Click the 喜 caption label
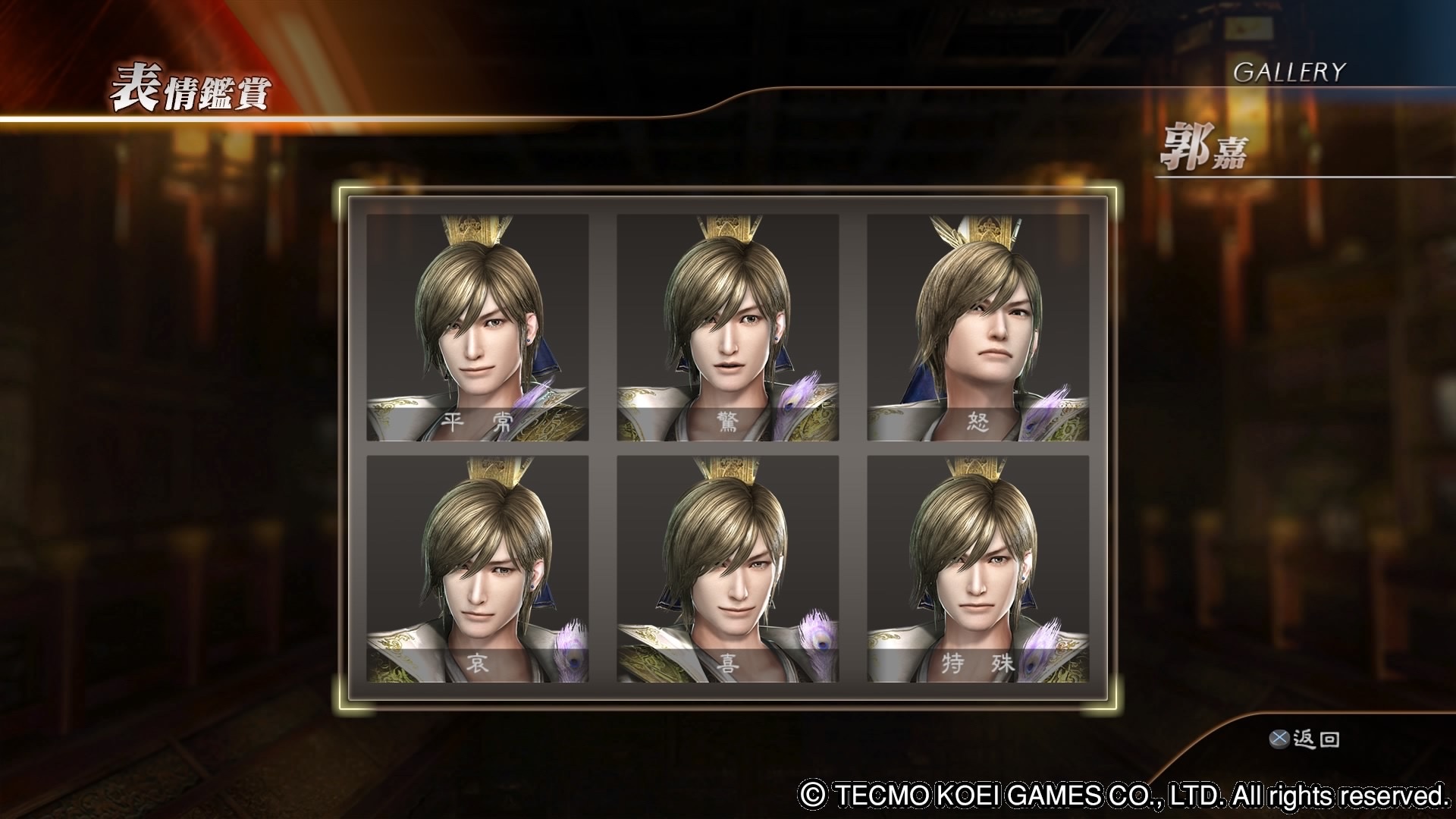 point(727,664)
